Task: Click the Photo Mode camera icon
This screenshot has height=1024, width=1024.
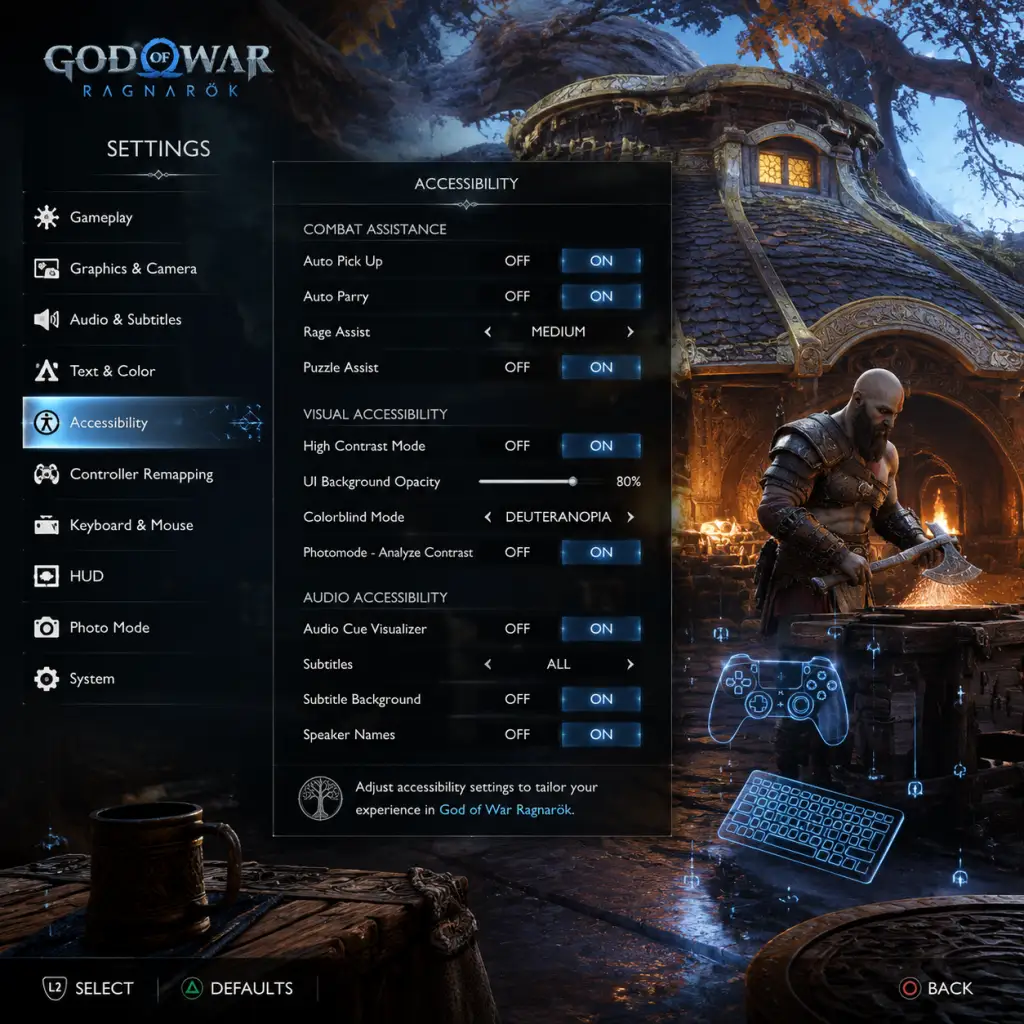Action: [x=46, y=628]
